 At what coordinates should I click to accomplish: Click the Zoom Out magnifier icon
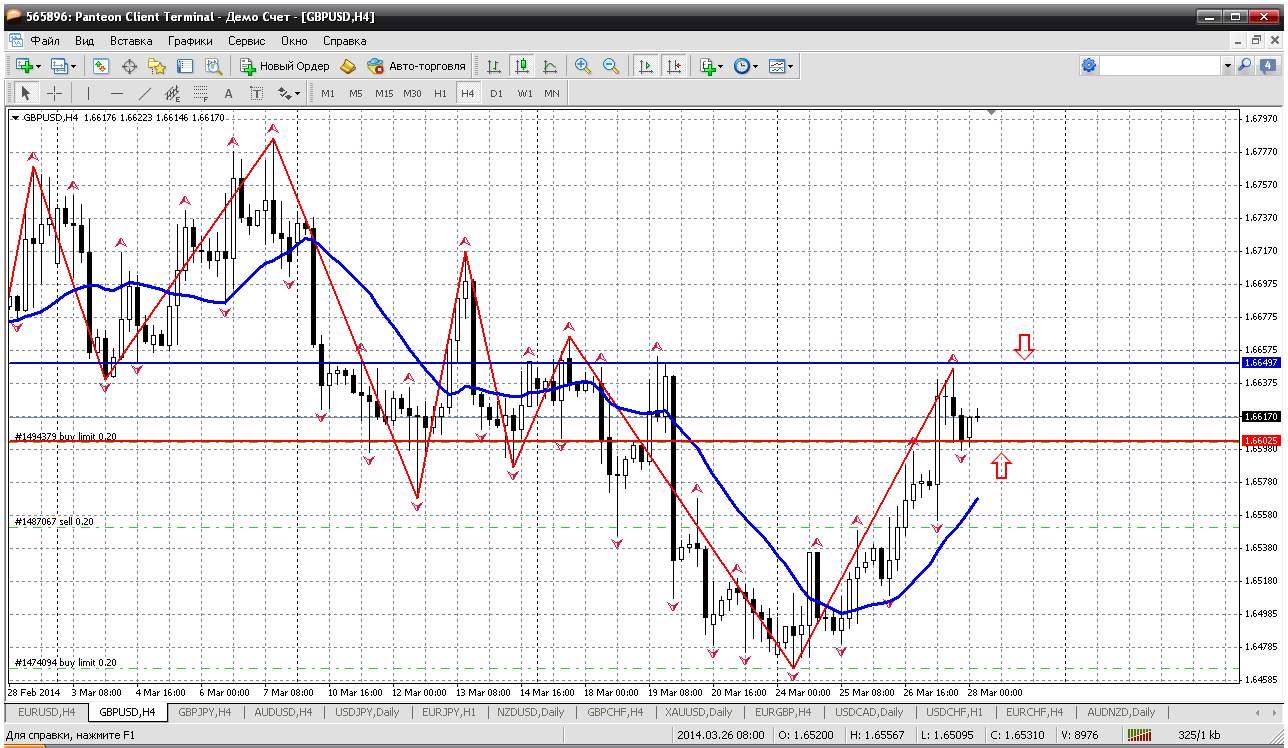[610, 66]
